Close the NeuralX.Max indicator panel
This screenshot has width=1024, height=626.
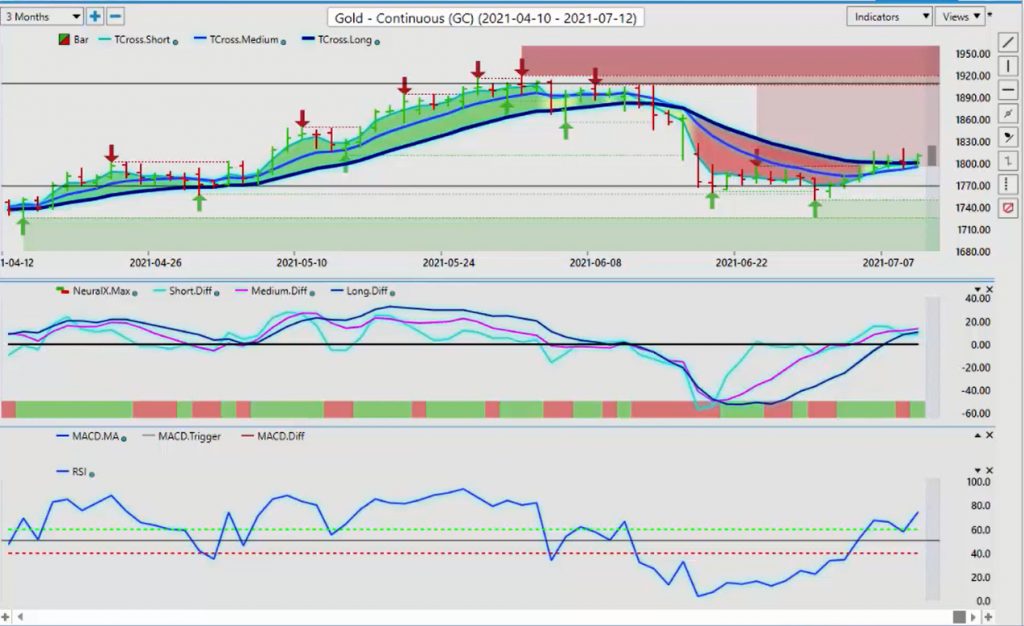[x=989, y=289]
